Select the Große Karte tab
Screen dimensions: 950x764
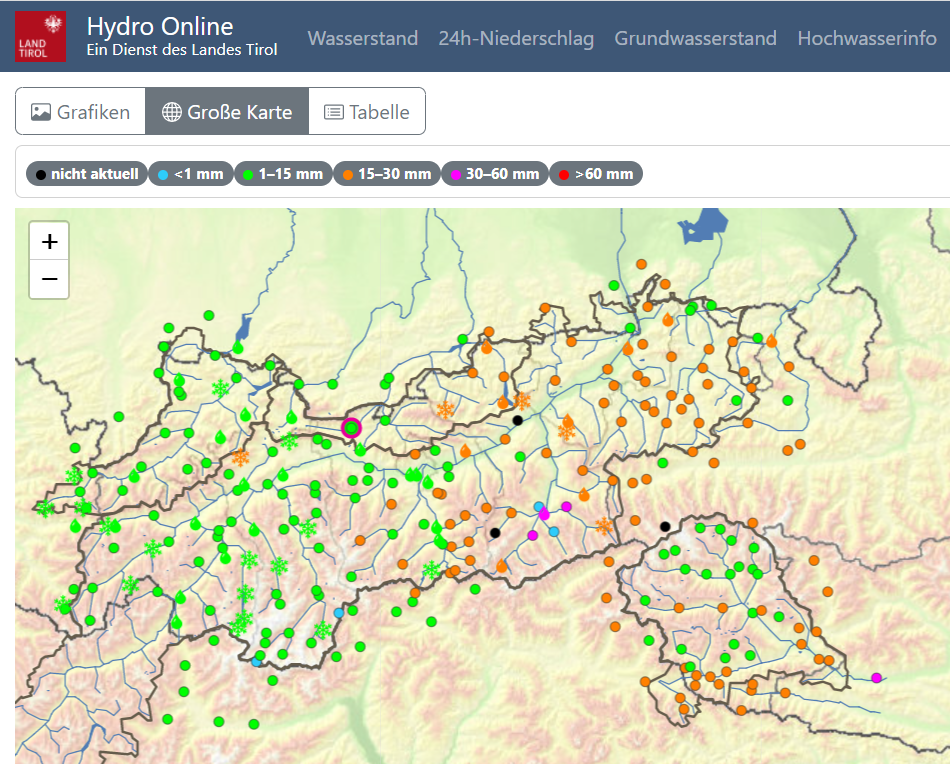coord(227,111)
